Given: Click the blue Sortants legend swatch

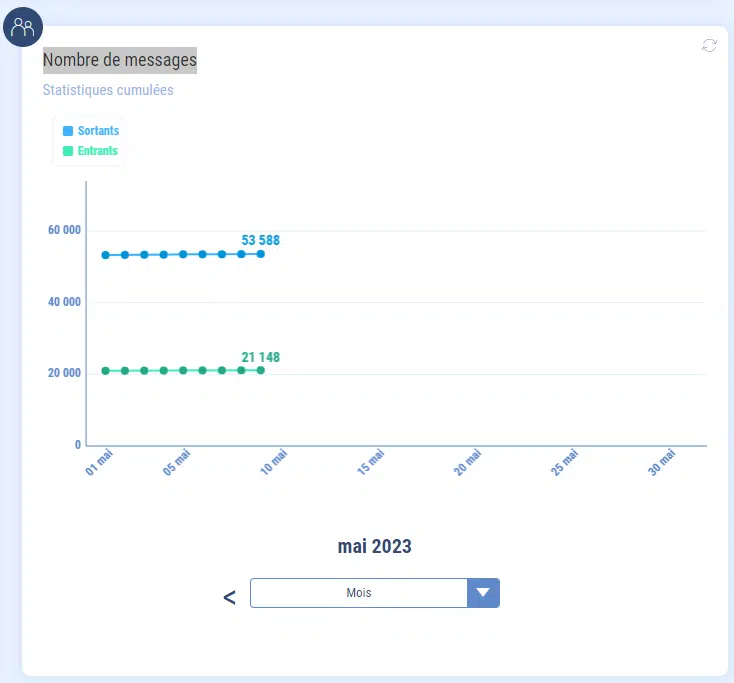Looking at the screenshot, I should 68,131.
